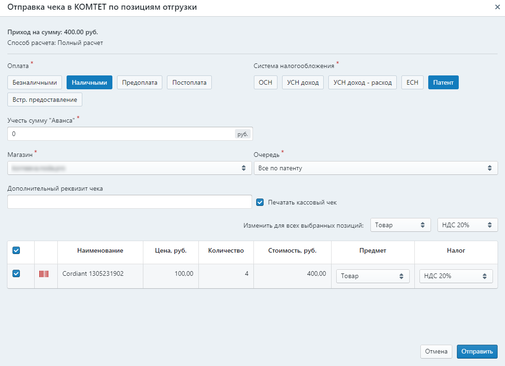The width and height of the screenshot is (505, 366).
Task: Close the KOMTET receipt dialog
Action: 497,7
